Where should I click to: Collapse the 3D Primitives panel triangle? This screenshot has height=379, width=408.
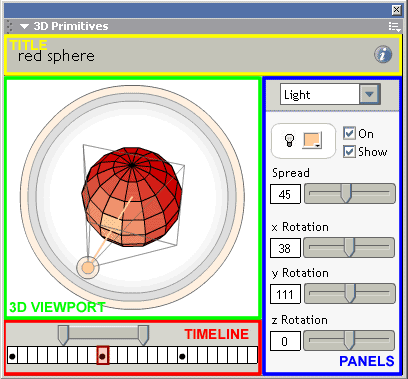24,27
